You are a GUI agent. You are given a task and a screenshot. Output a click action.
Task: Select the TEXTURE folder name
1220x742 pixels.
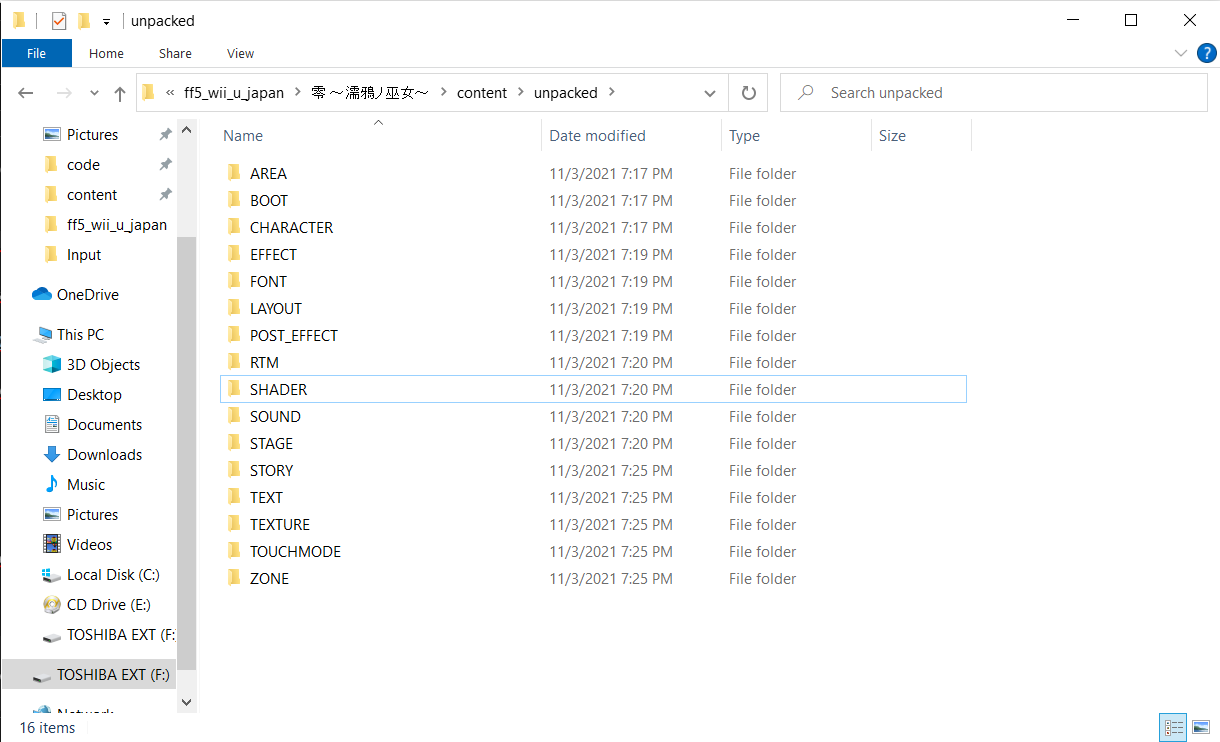tap(280, 524)
